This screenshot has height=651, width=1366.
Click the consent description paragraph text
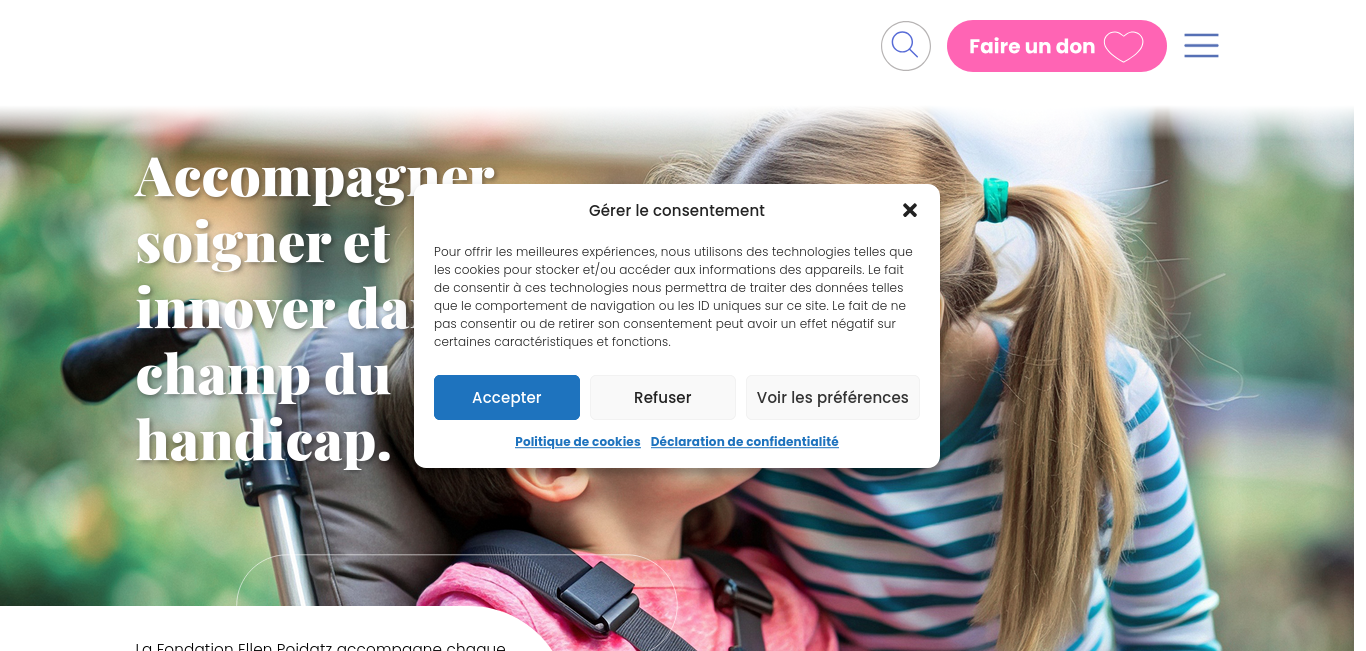pos(674,296)
